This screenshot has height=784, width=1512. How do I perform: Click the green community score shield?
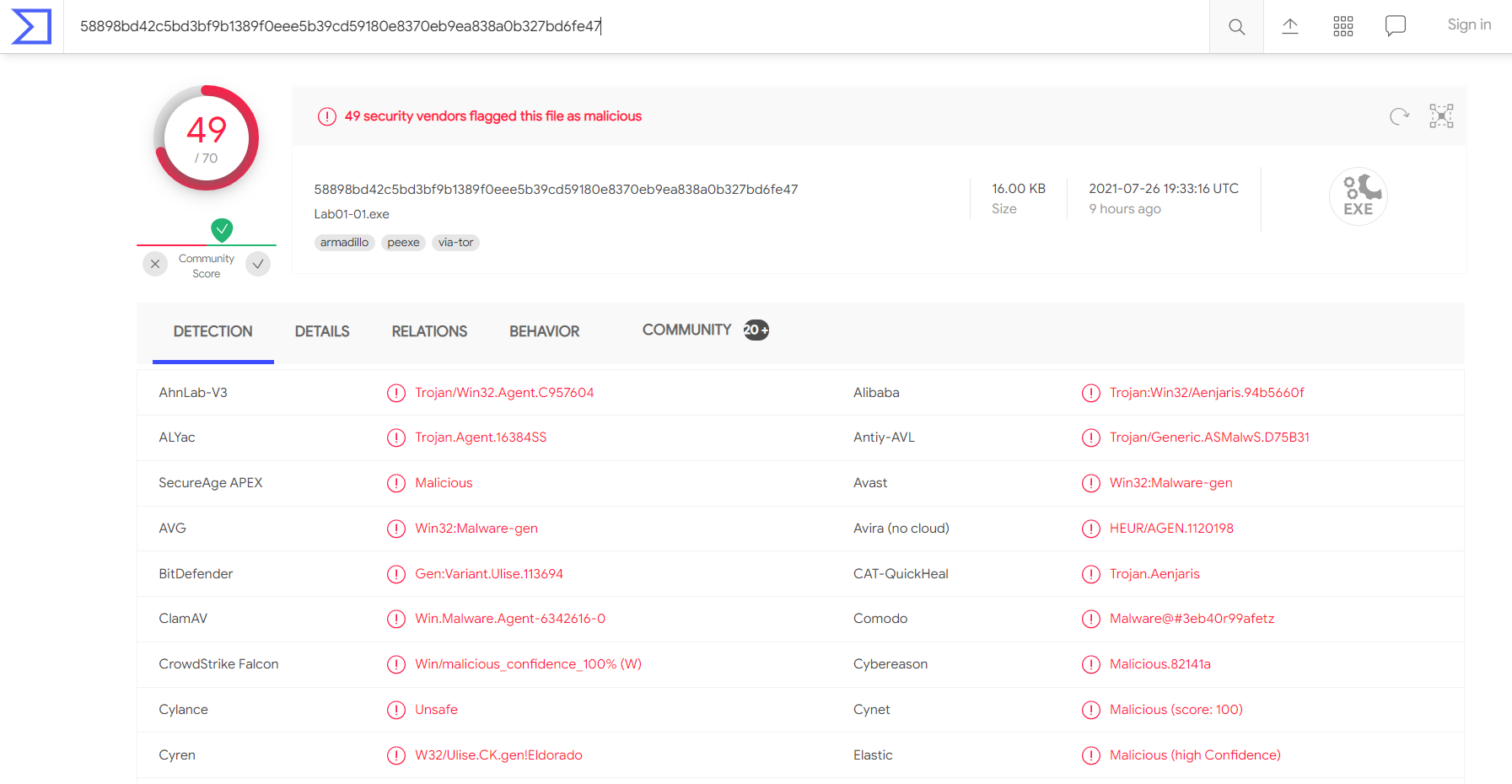click(x=222, y=229)
